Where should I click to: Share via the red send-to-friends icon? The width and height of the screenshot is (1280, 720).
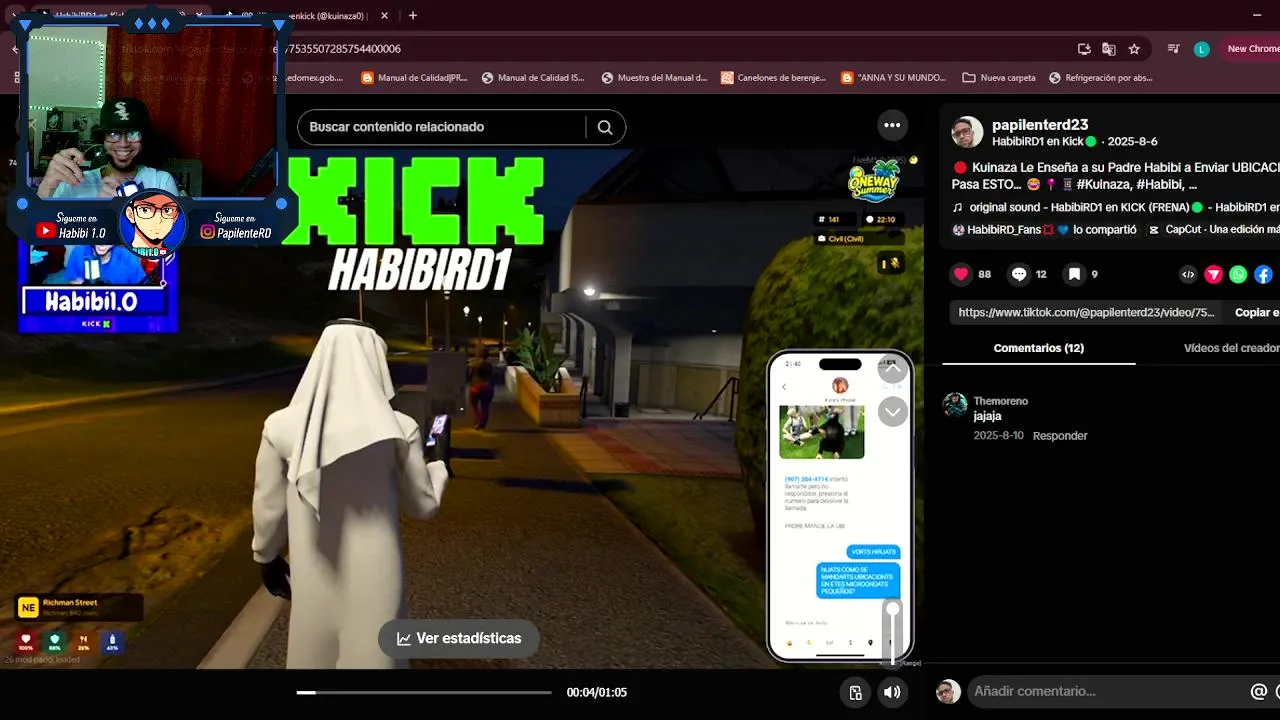pyautogui.click(x=1213, y=274)
